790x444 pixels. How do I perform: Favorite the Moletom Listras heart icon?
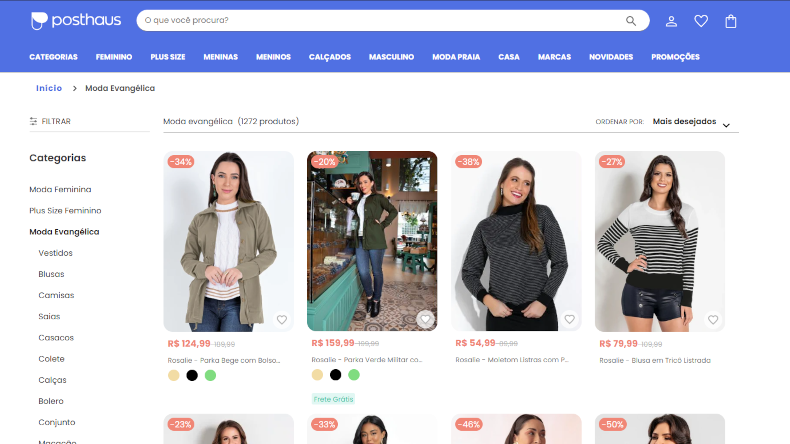coord(569,319)
